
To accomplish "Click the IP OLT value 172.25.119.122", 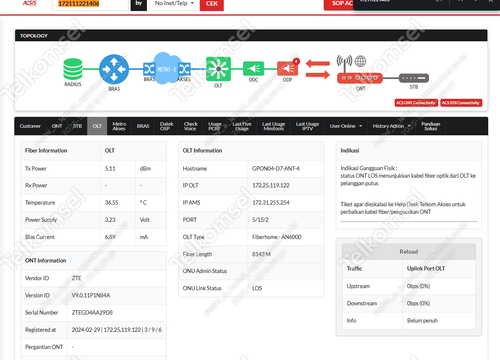I will (271, 185).
